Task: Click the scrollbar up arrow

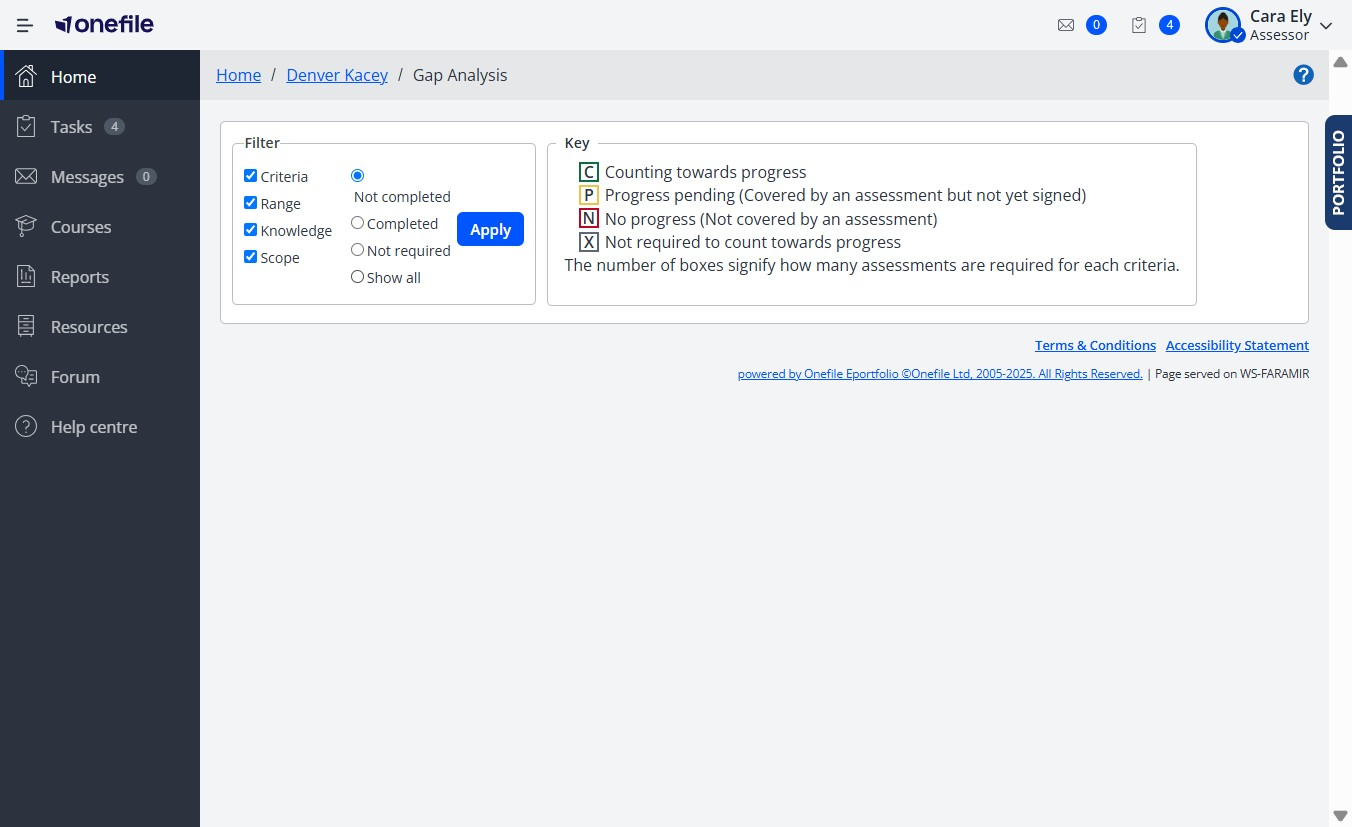Action: 1340,62
